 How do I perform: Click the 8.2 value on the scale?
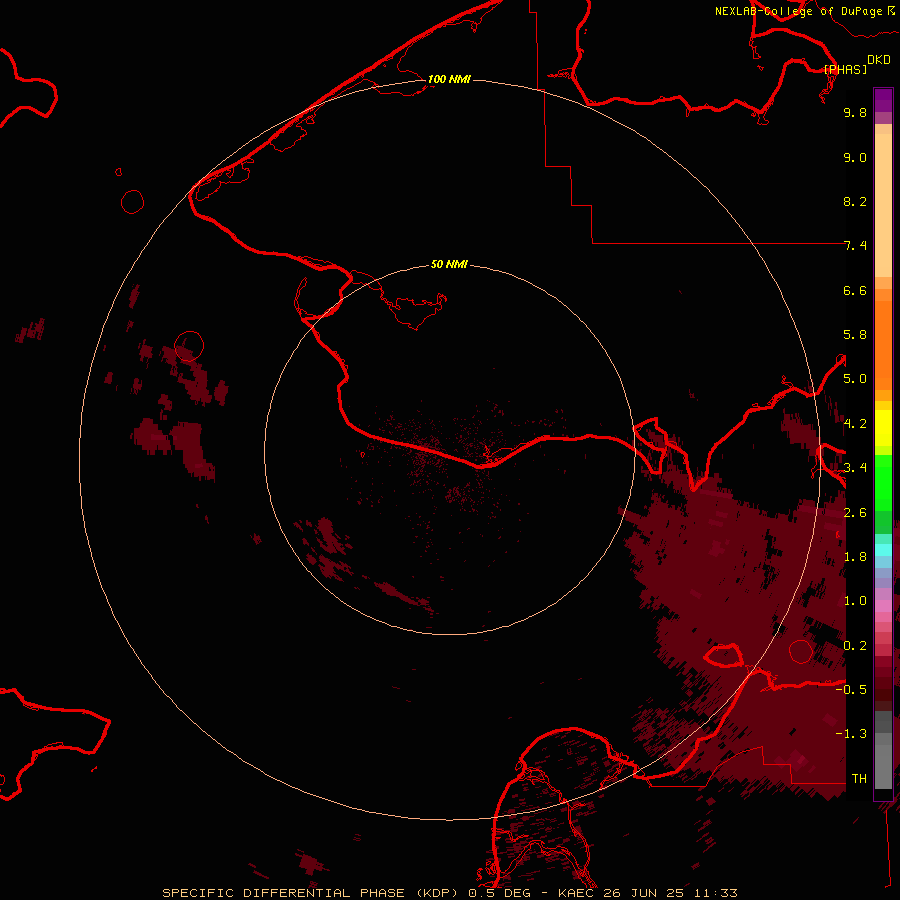tap(855, 201)
